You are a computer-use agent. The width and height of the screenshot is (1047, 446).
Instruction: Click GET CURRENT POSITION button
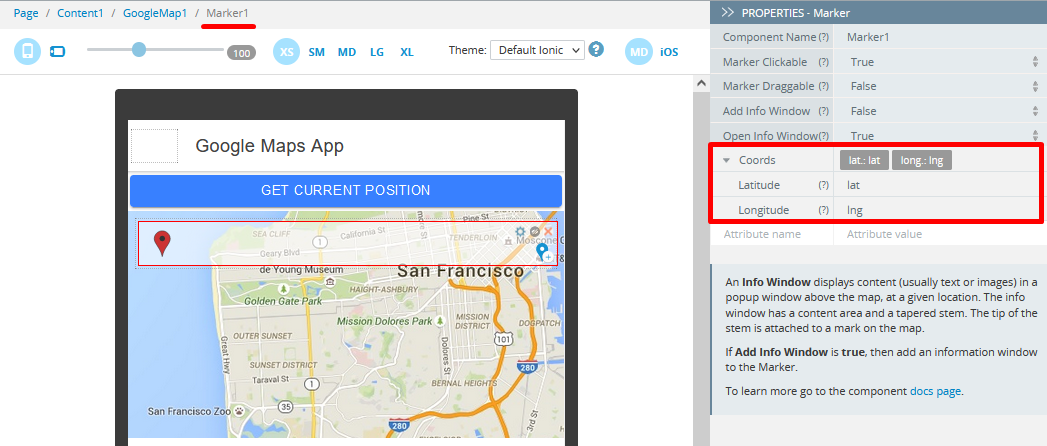pyautogui.click(x=346, y=190)
